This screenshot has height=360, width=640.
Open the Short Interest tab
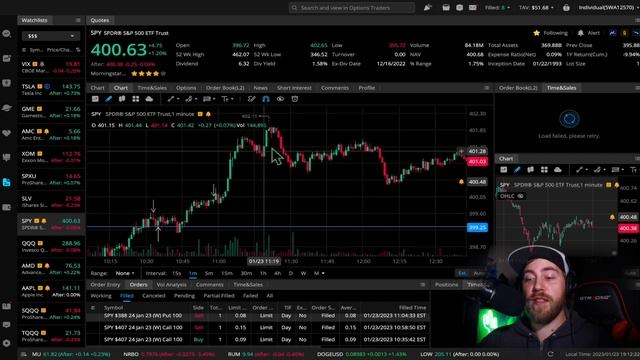[x=294, y=88]
